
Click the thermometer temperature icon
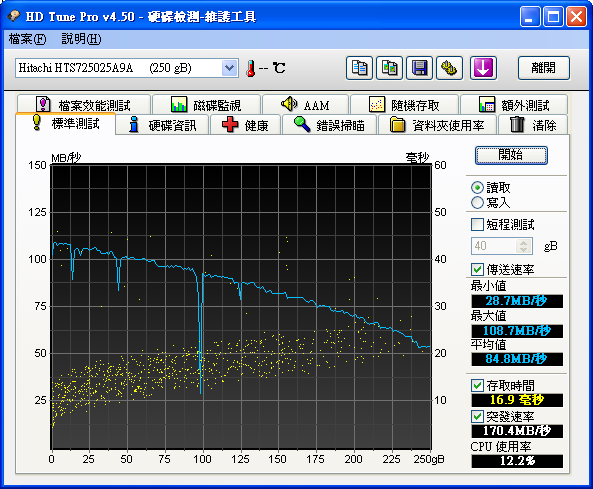(x=250, y=68)
